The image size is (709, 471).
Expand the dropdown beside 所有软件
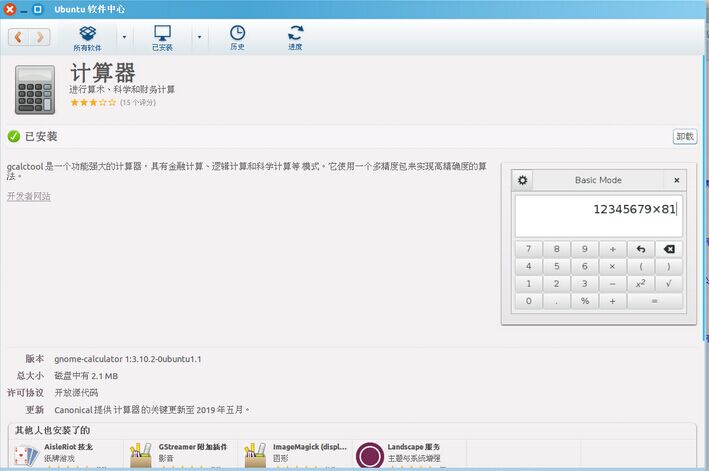pyautogui.click(x=124, y=38)
